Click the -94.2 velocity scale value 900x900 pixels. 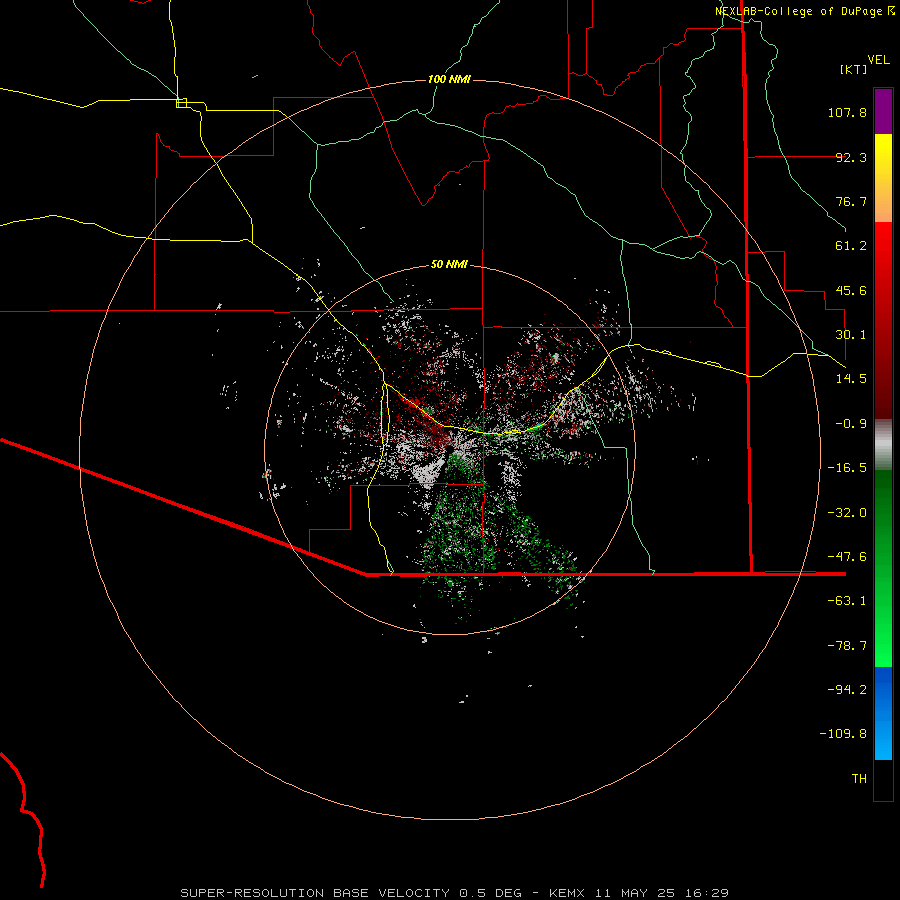[x=847, y=690]
